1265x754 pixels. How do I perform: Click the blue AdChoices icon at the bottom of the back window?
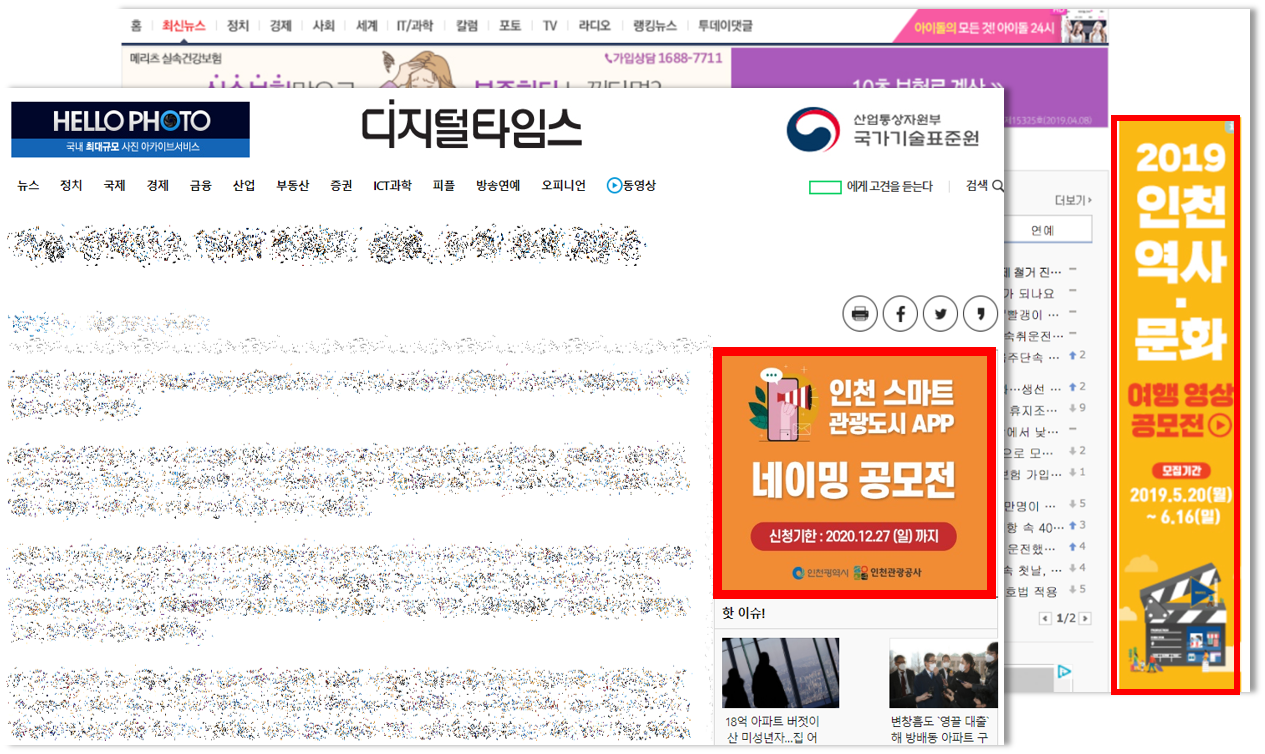click(1065, 673)
